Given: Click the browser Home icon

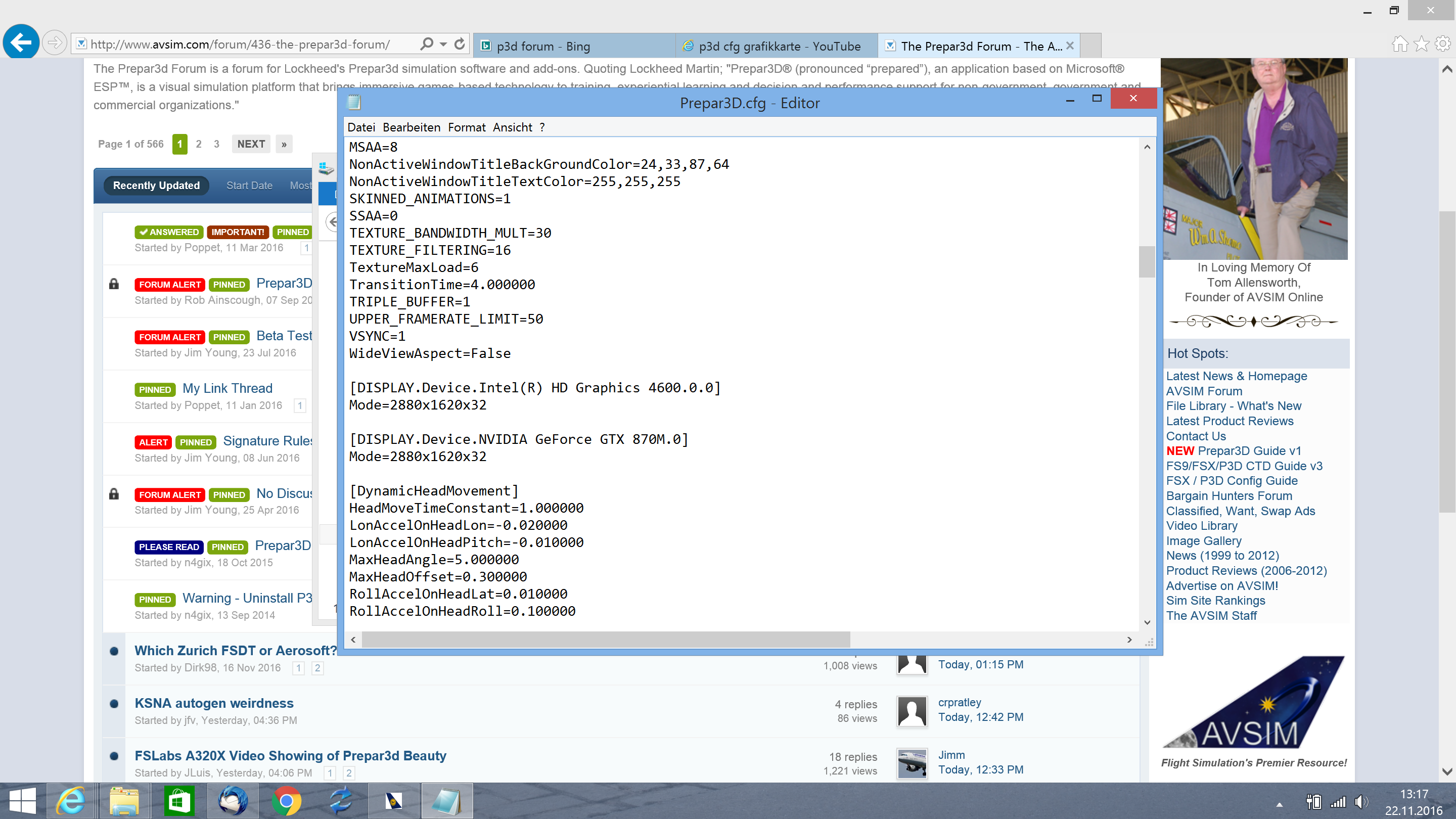Looking at the screenshot, I should click(1399, 43).
